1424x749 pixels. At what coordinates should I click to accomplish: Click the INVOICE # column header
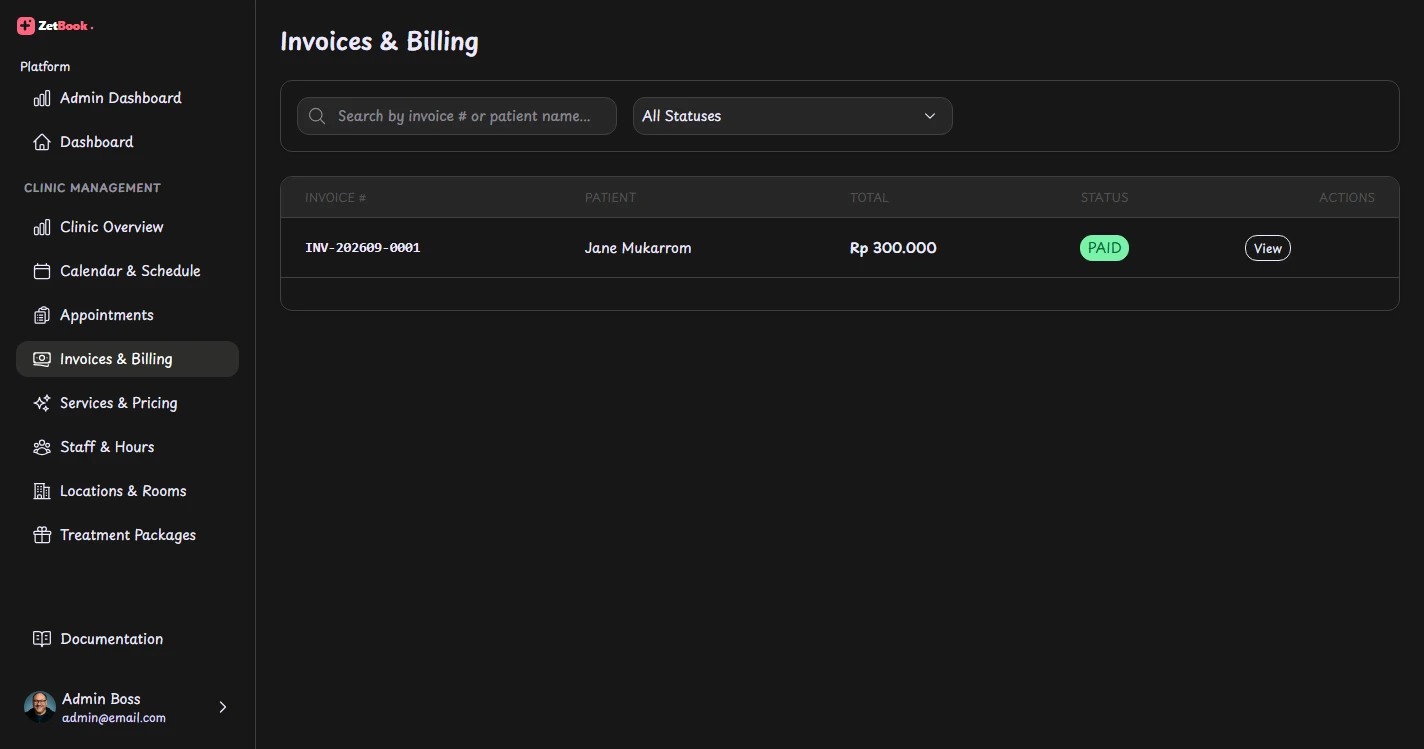tap(336, 198)
